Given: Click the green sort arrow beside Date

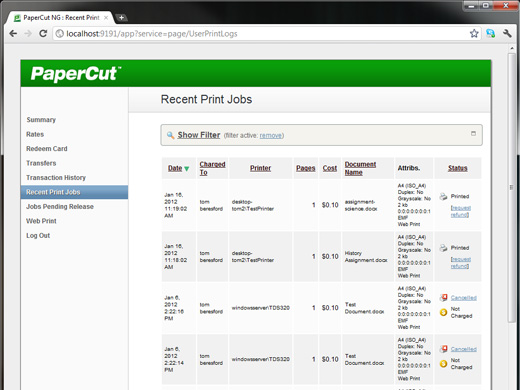Looking at the screenshot, I should tap(187, 169).
